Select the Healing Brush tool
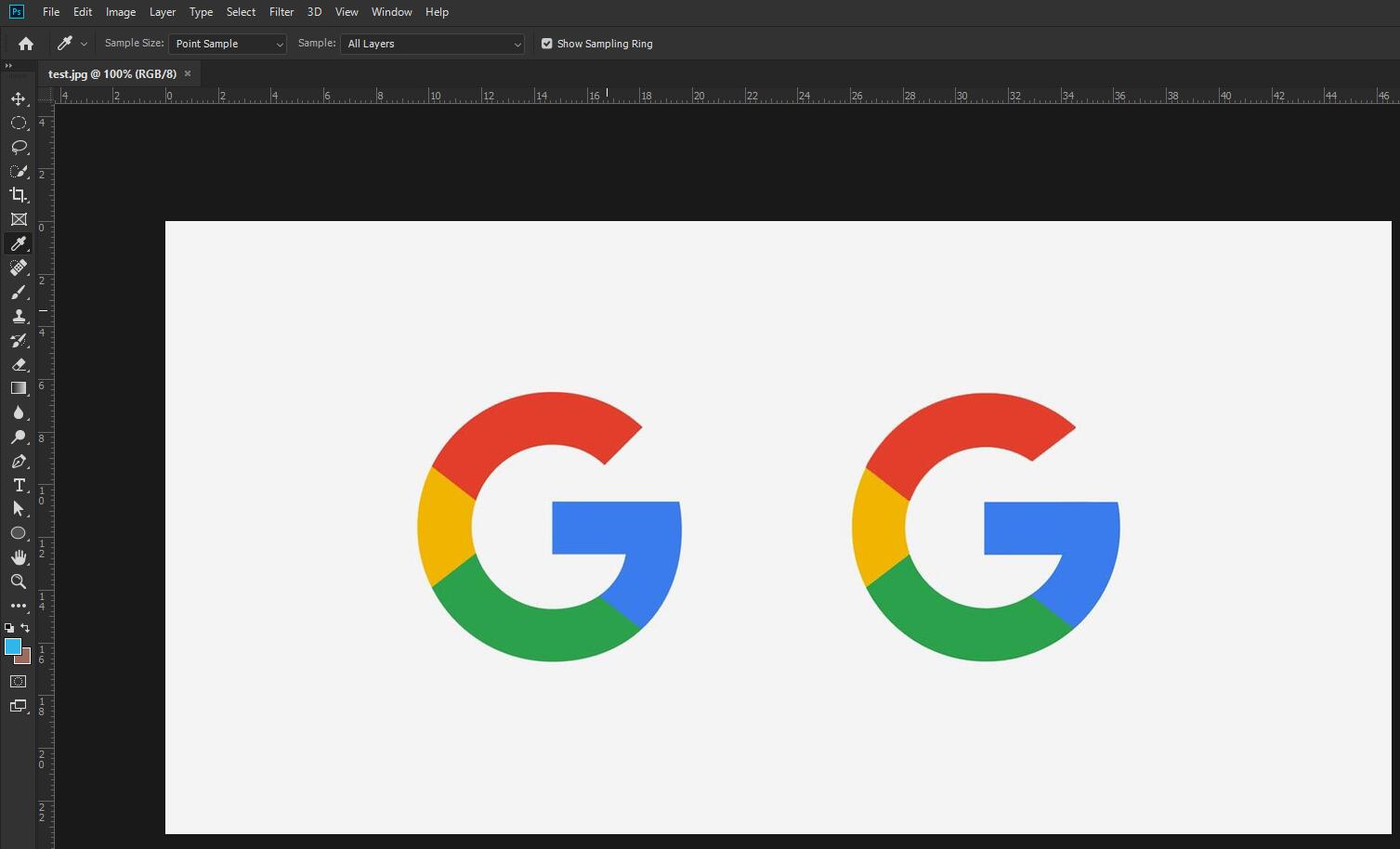1400x849 pixels. click(19, 268)
